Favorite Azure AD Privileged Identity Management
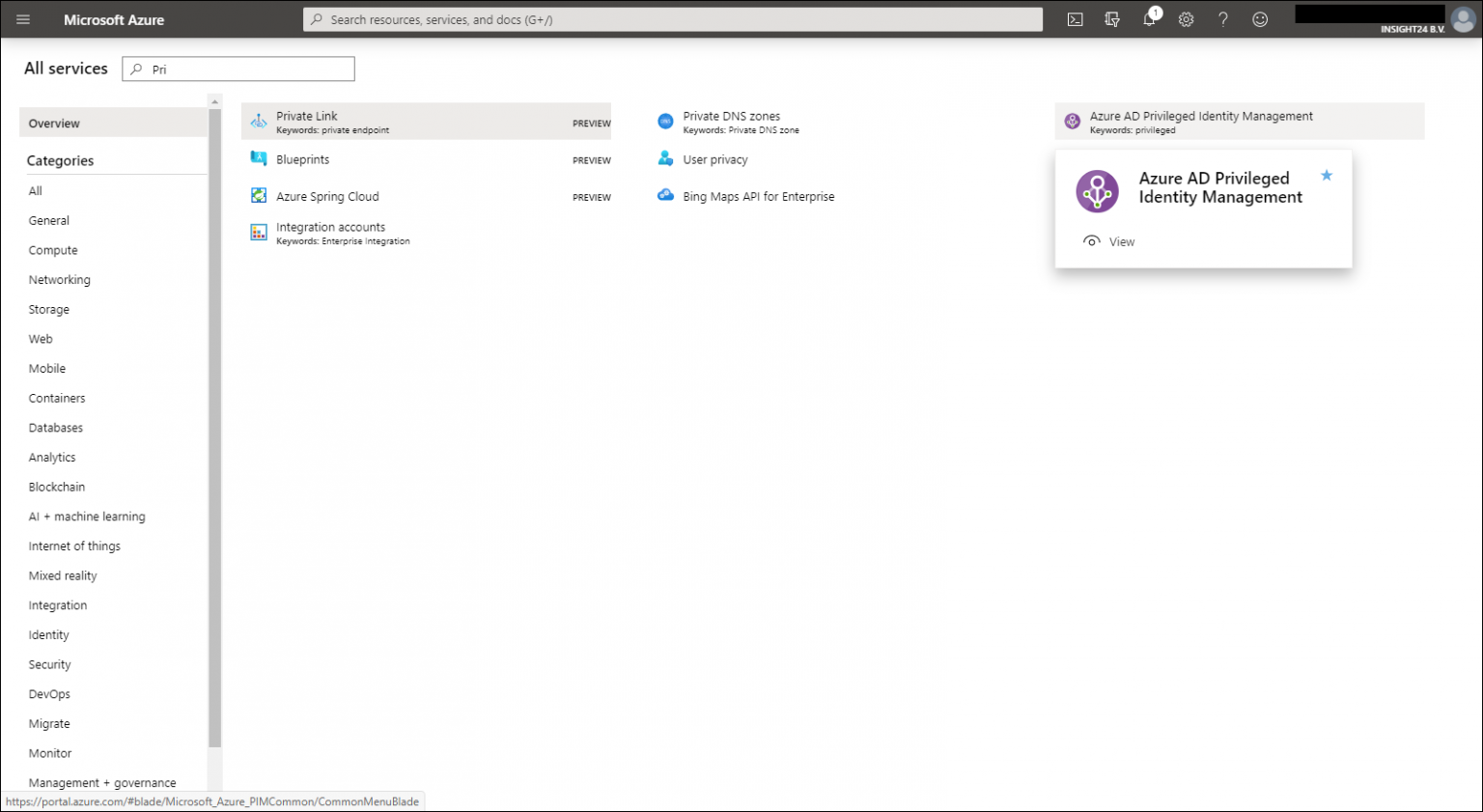Viewport: 1483px width, 812px height. (1327, 175)
